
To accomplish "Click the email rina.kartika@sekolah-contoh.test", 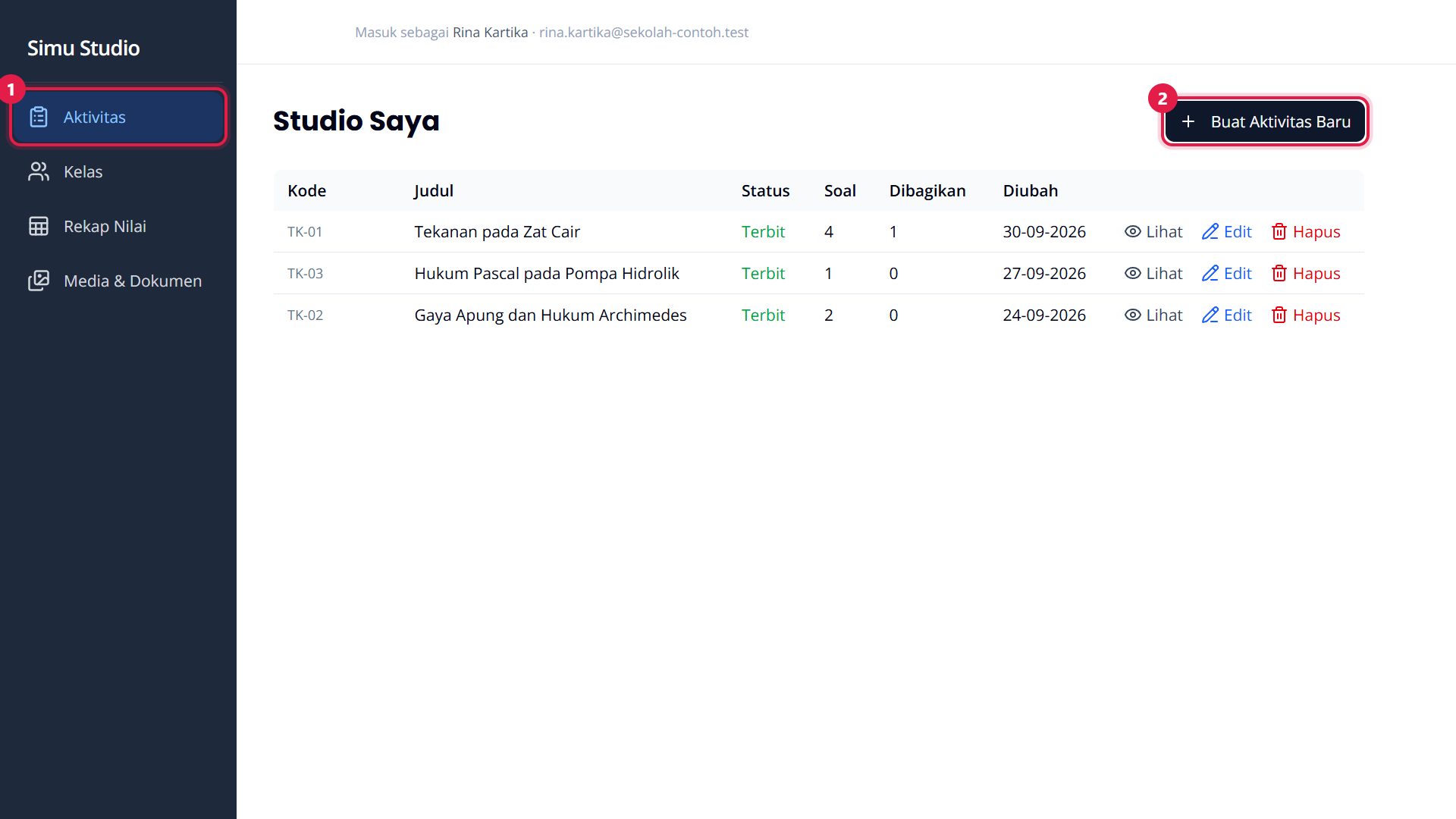I will pyautogui.click(x=644, y=32).
